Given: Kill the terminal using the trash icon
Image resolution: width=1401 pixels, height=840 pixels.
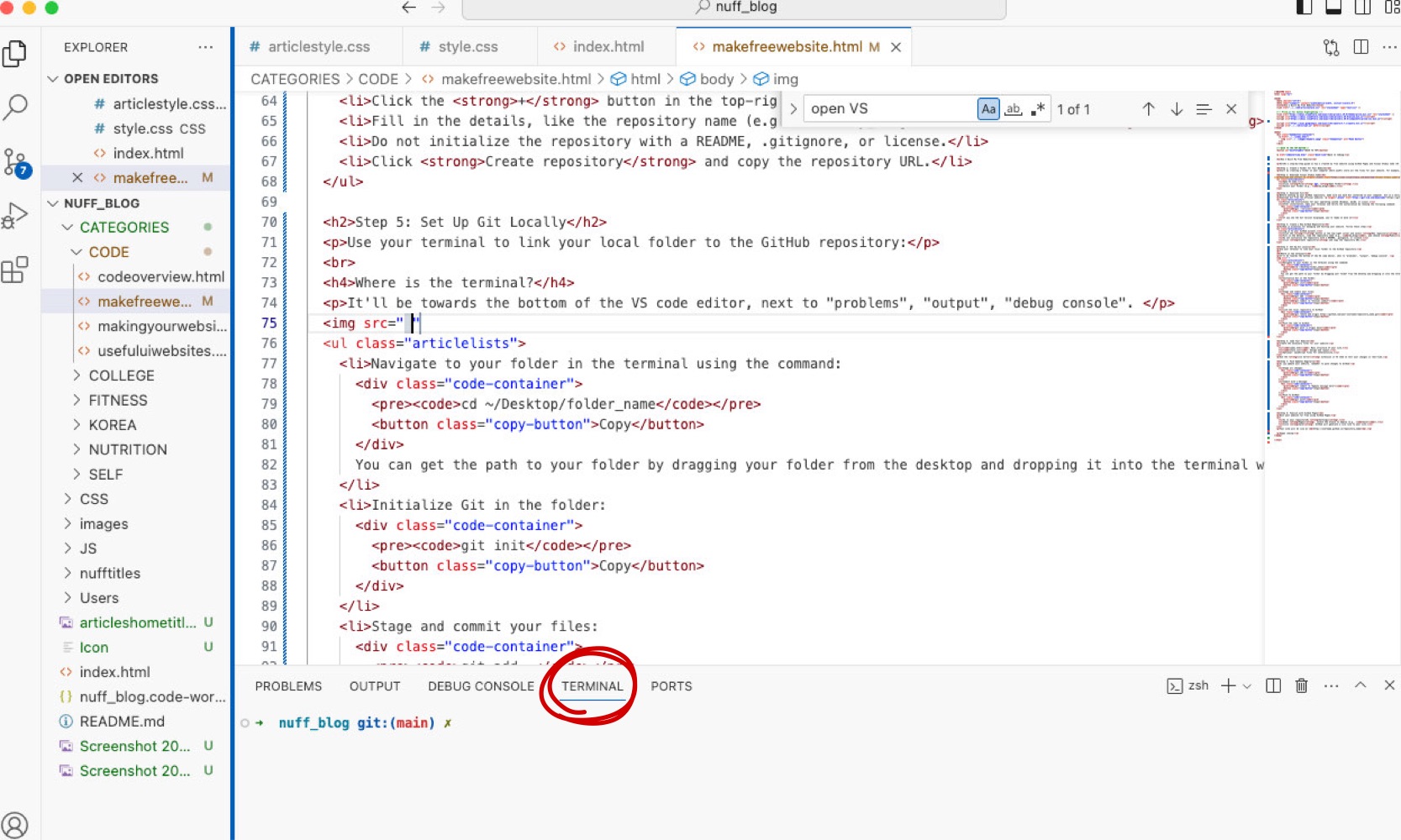Looking at the screenshot, I should click(1301, 685).
